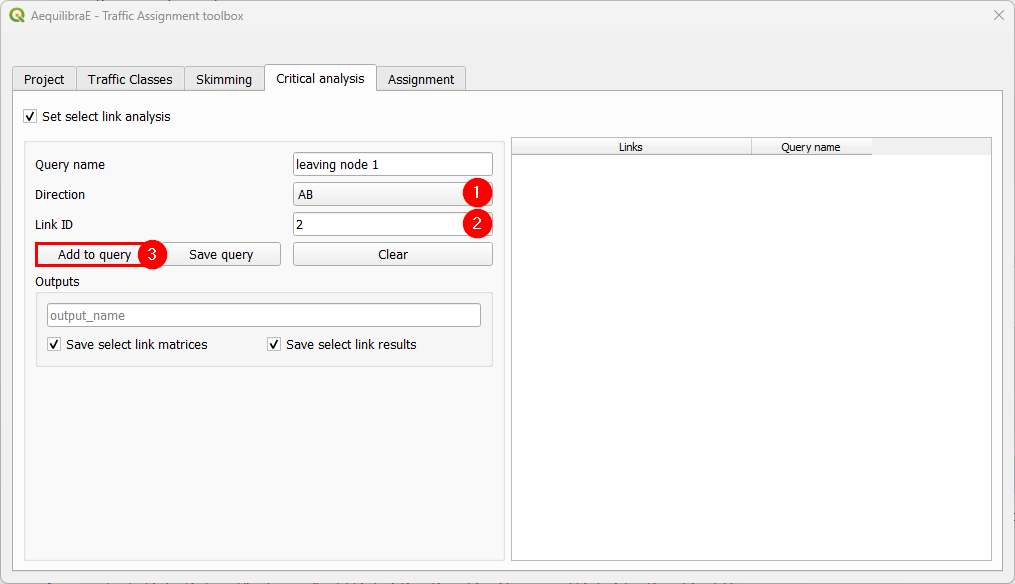The width and height of the screenshot is (1015, 584).
Task: Click the Query name text field
Action: tap(392, 164)
